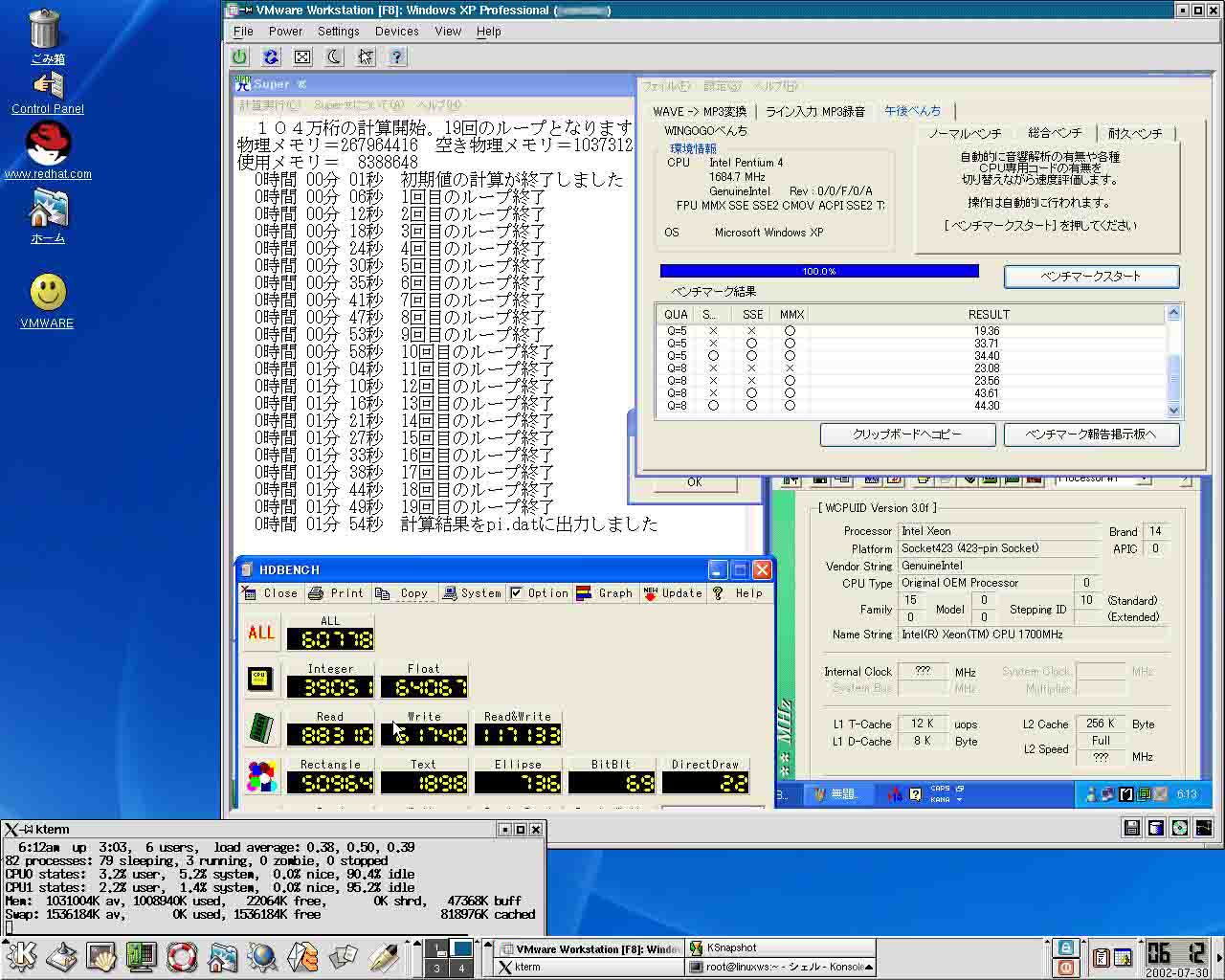Click the KDE panel clock showing 2002-07-30
1225x980 pixels.
click(1176, 958)
